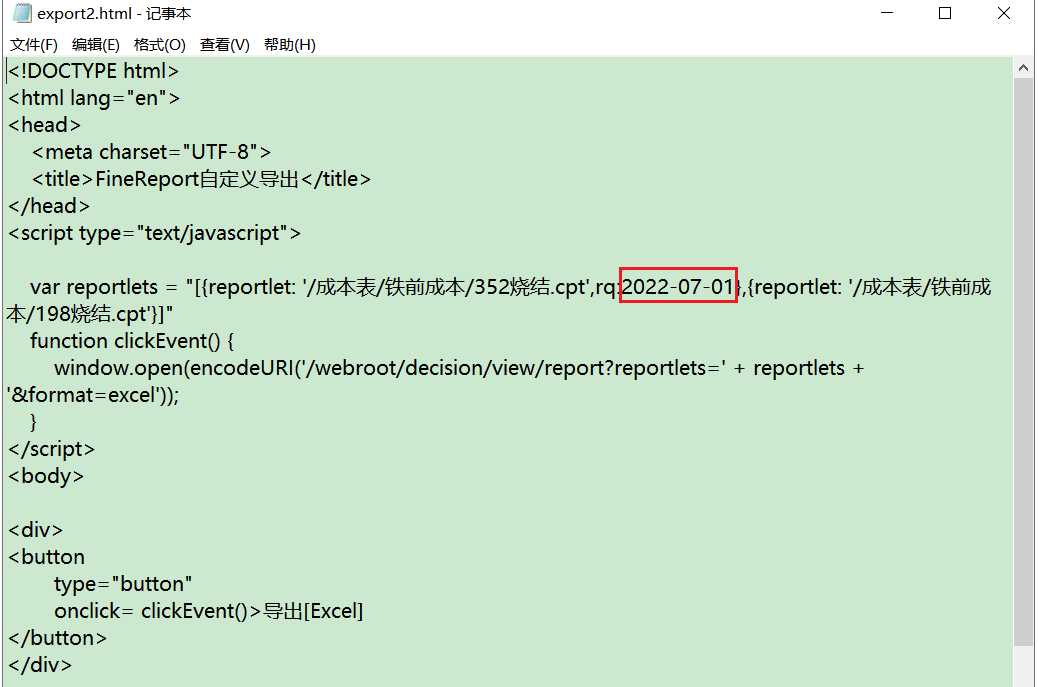
Task: Click the closing </div> tag
Action: pos(40,665)
